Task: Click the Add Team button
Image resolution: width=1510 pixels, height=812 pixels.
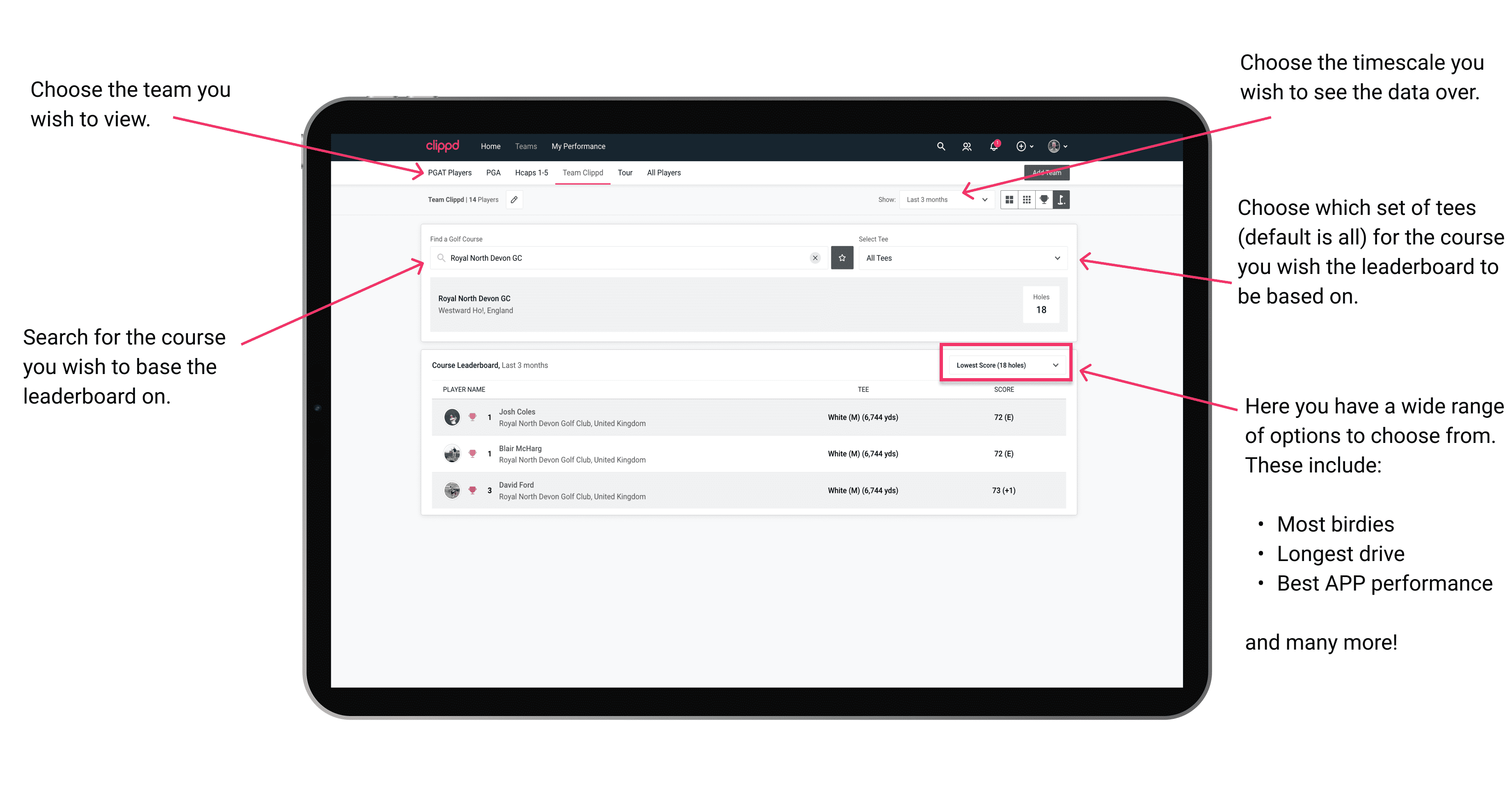Action: click(1044, 172)
